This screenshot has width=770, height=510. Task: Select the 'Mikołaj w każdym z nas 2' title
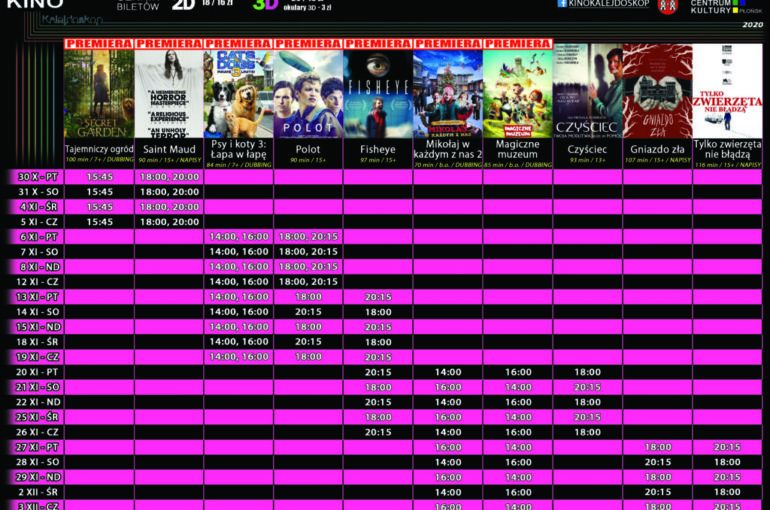pos(448,149)
